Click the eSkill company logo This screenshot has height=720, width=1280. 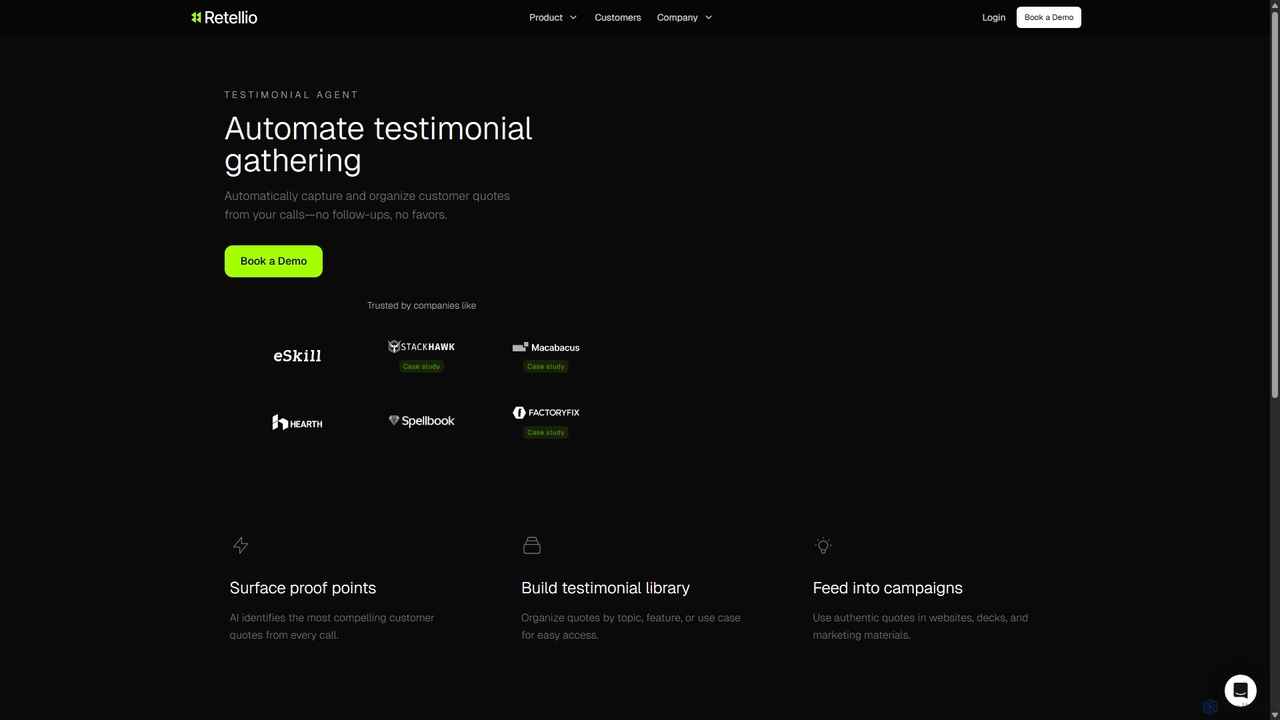(297, 355)
